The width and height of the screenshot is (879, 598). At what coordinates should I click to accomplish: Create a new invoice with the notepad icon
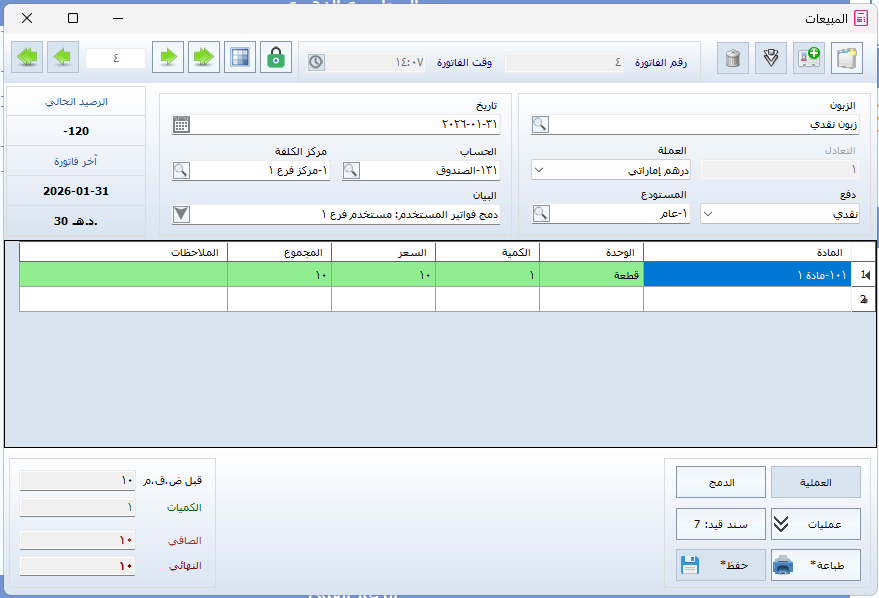pos(846,58)
